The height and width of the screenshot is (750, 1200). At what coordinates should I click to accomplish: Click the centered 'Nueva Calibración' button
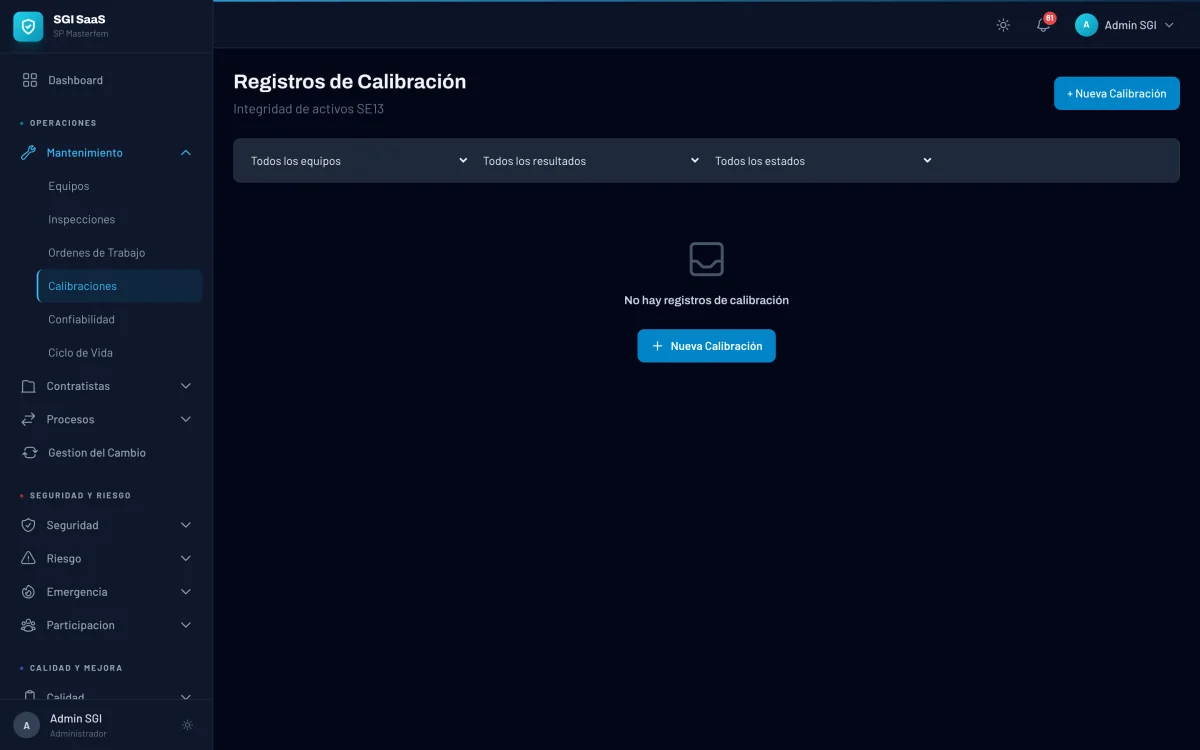[706, 346]
